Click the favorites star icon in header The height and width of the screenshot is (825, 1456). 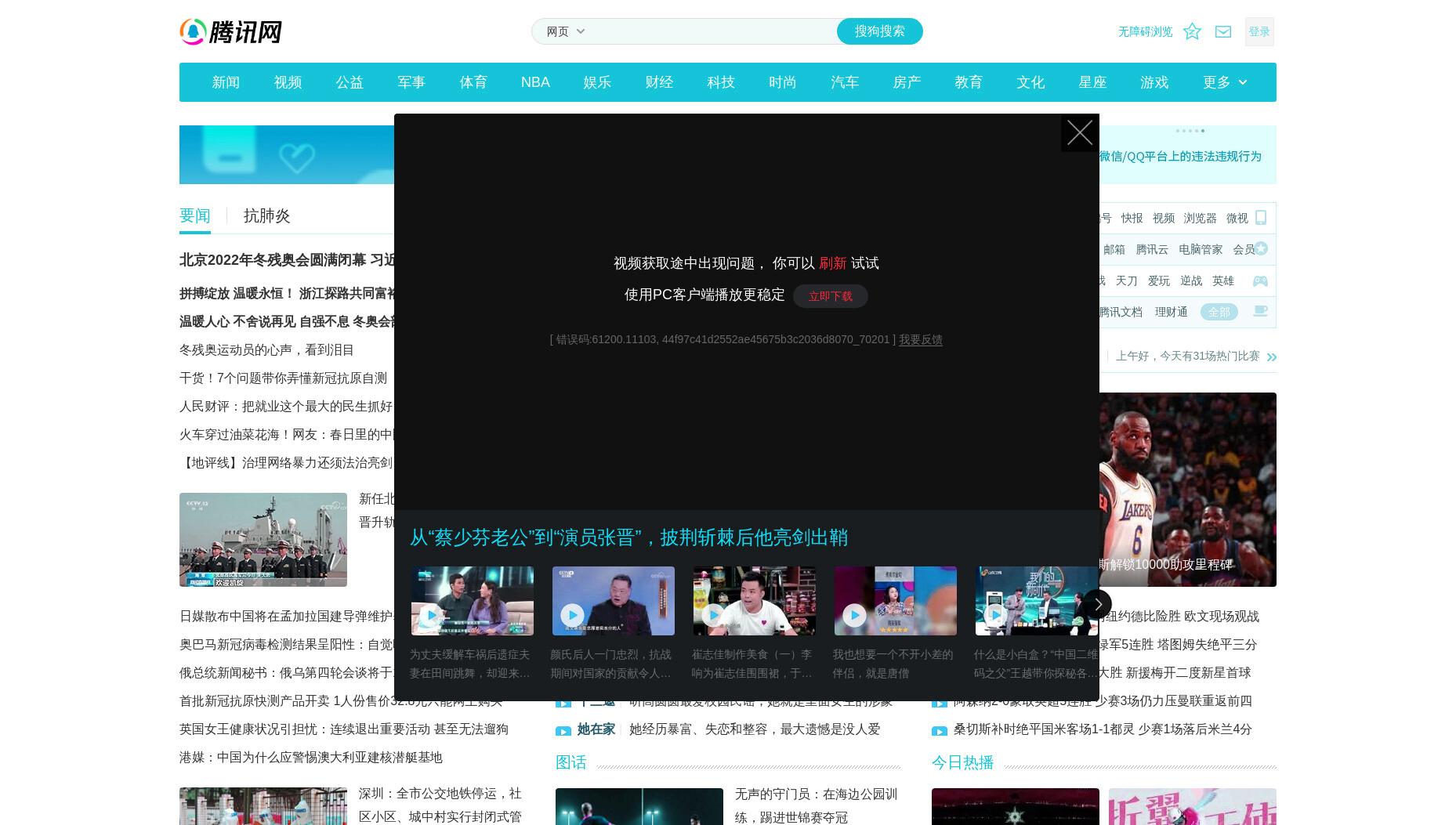pos(1192,31)
